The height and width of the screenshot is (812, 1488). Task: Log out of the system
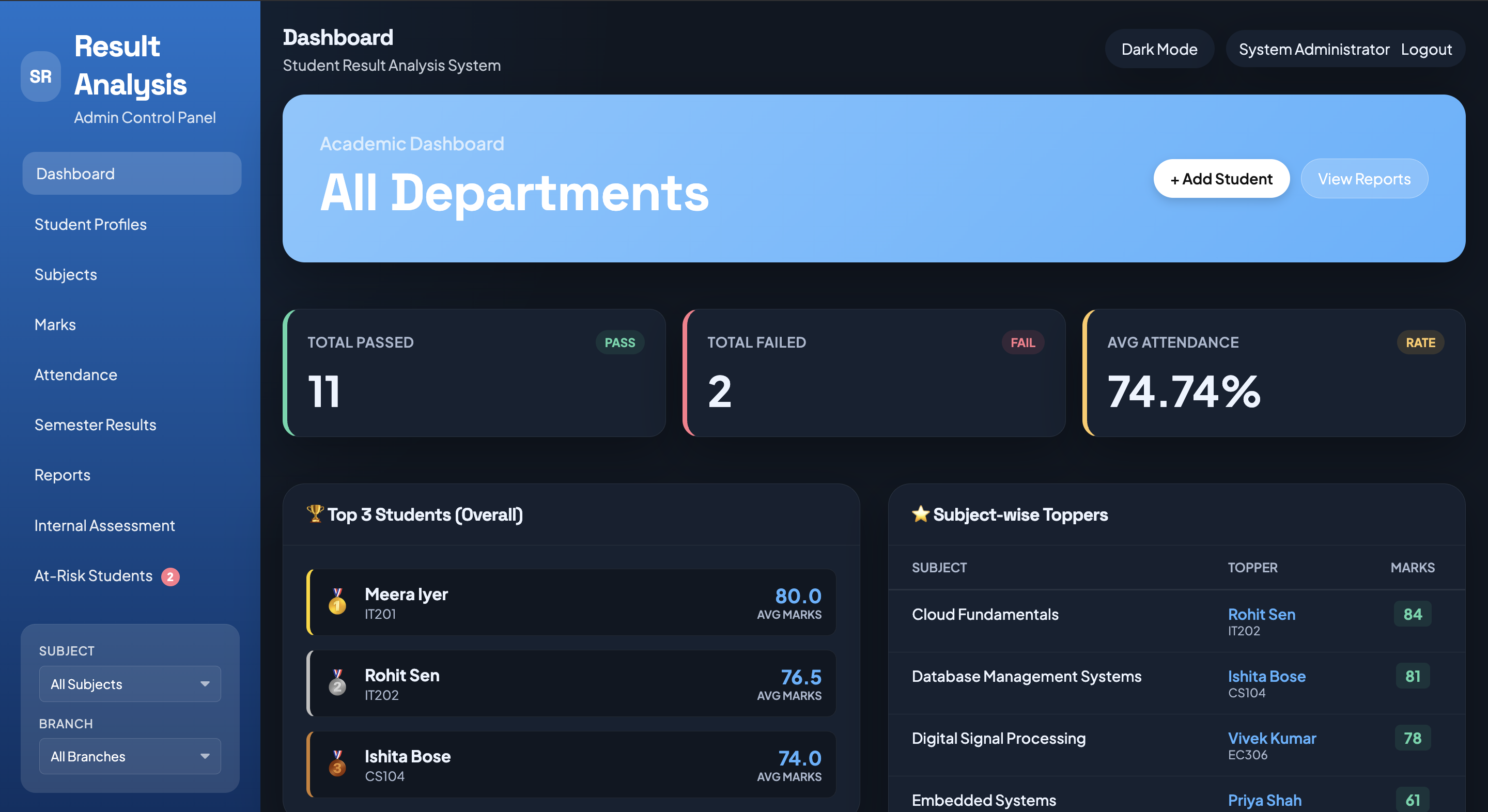1426,49
